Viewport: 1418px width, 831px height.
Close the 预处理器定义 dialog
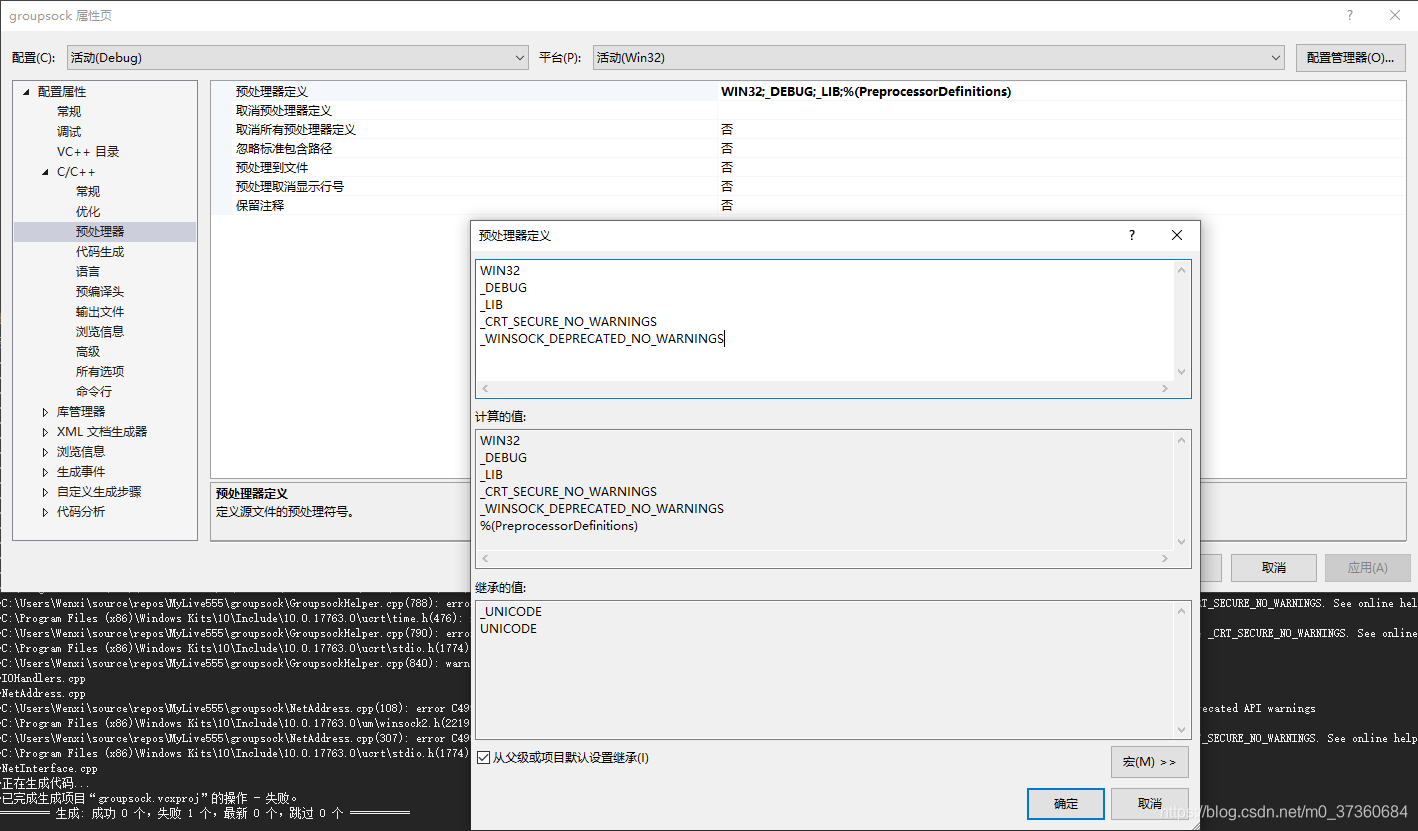click(1177, 235)
